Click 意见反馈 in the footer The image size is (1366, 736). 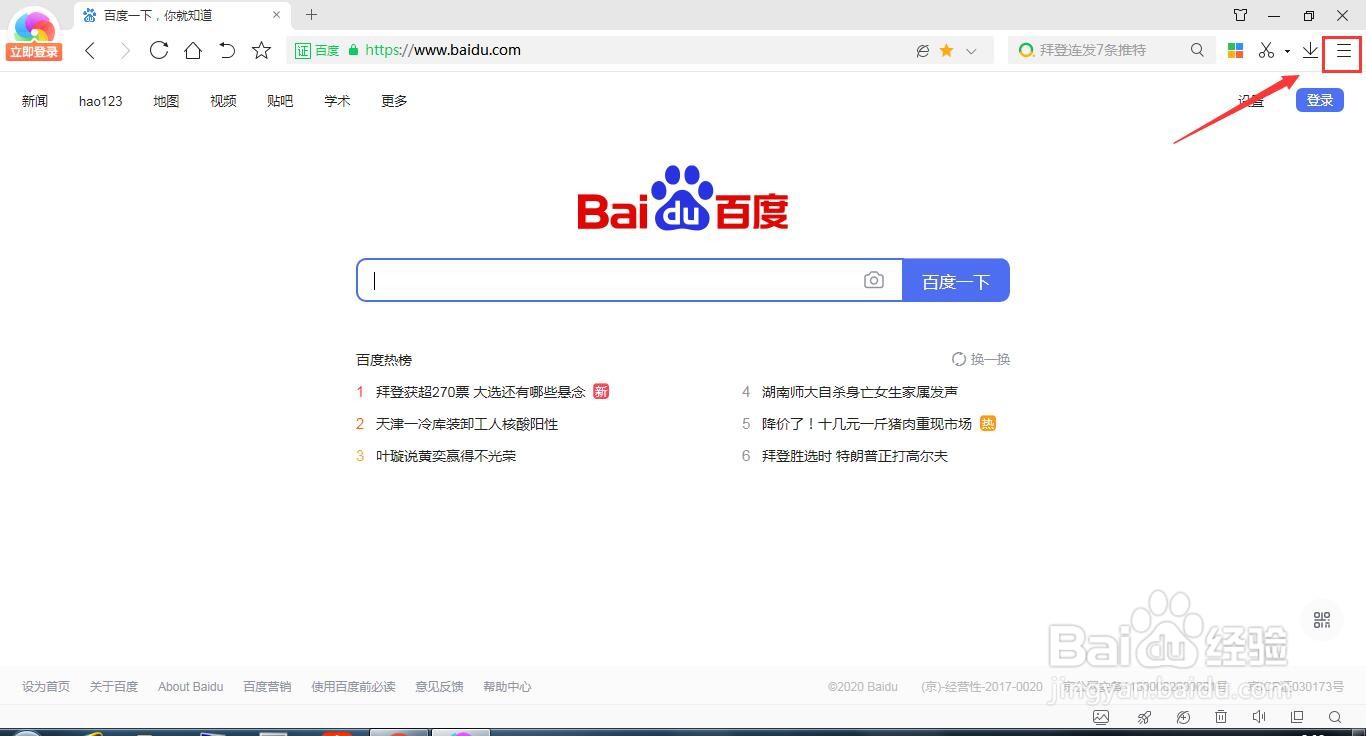[440, 687]
